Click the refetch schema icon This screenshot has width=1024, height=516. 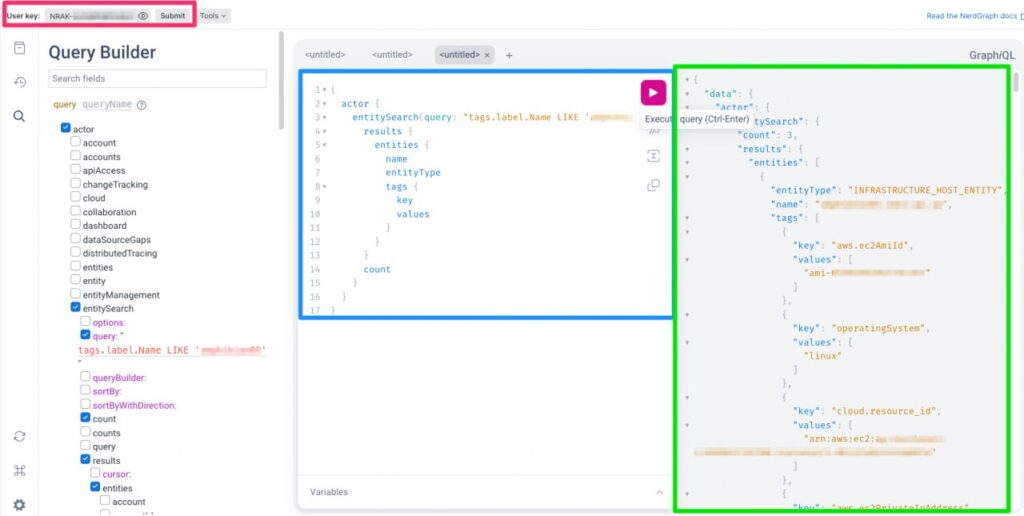(19, 437)
